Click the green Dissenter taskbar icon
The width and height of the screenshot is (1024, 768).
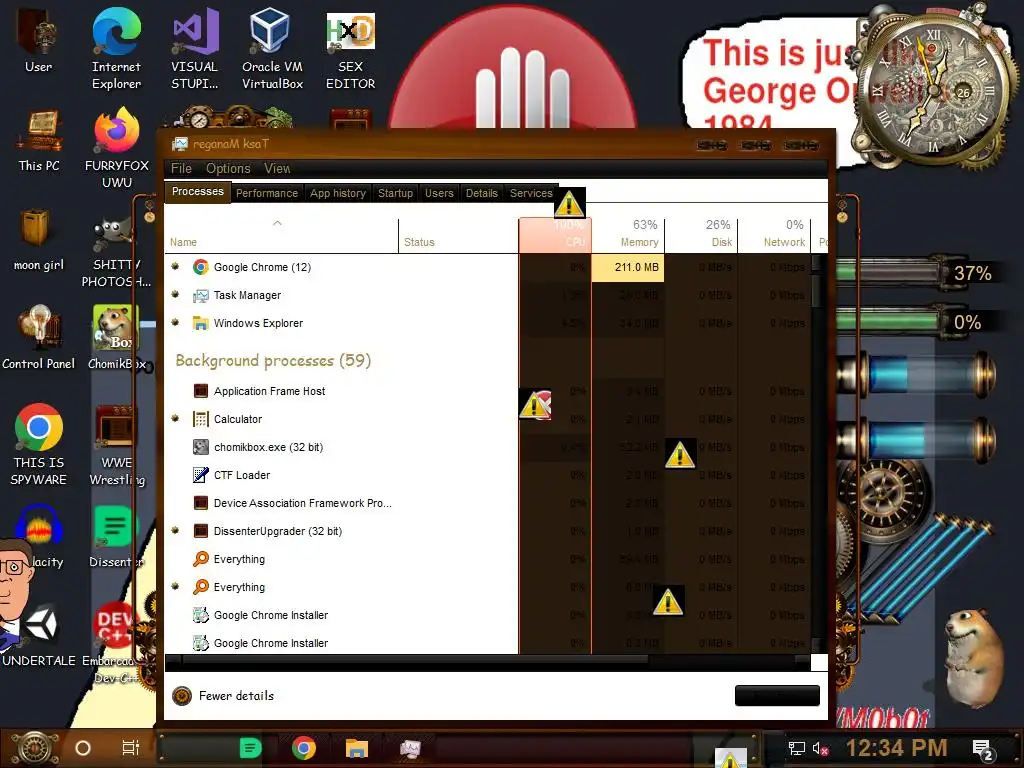pyautogui.click(x=250, y=748)
